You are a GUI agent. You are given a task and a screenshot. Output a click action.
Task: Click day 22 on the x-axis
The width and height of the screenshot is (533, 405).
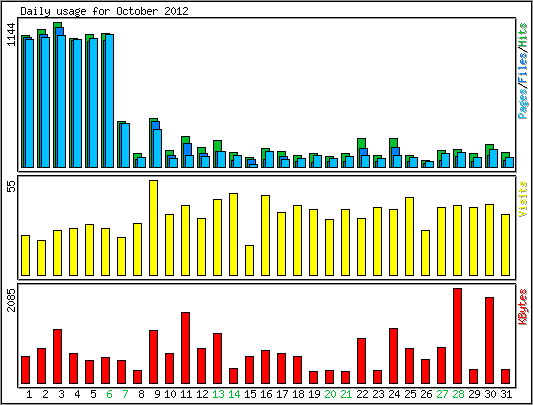coord(362,394)
